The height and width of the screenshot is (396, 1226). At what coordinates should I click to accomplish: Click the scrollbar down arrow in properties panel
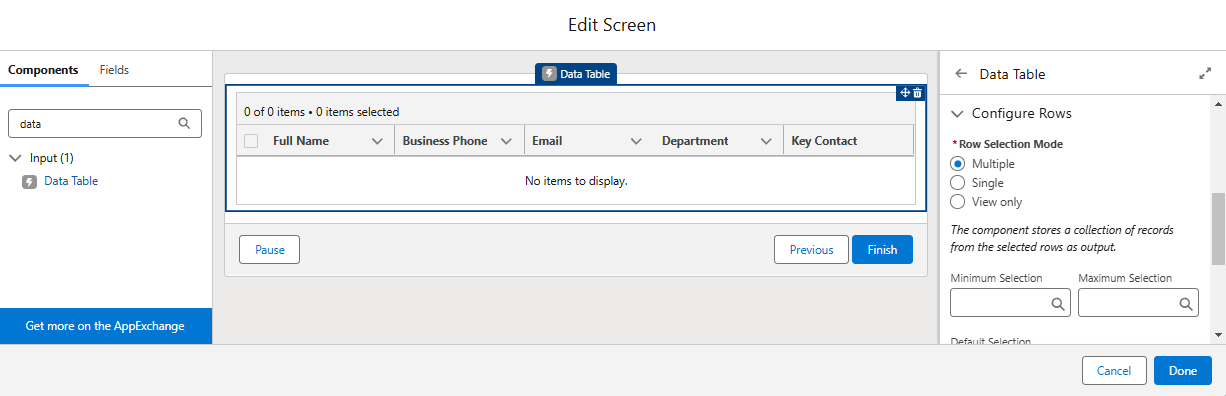1218,336
